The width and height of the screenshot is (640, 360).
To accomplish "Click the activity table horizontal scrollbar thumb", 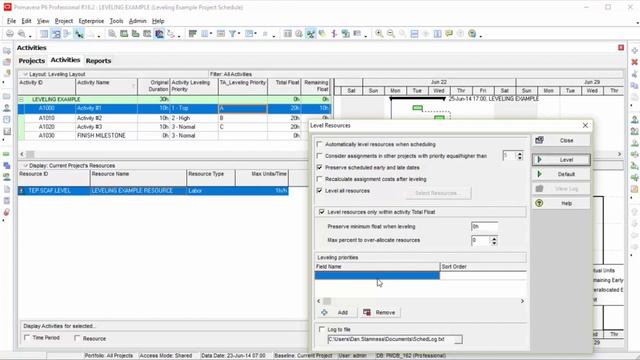I will click(x=30, y=154).
